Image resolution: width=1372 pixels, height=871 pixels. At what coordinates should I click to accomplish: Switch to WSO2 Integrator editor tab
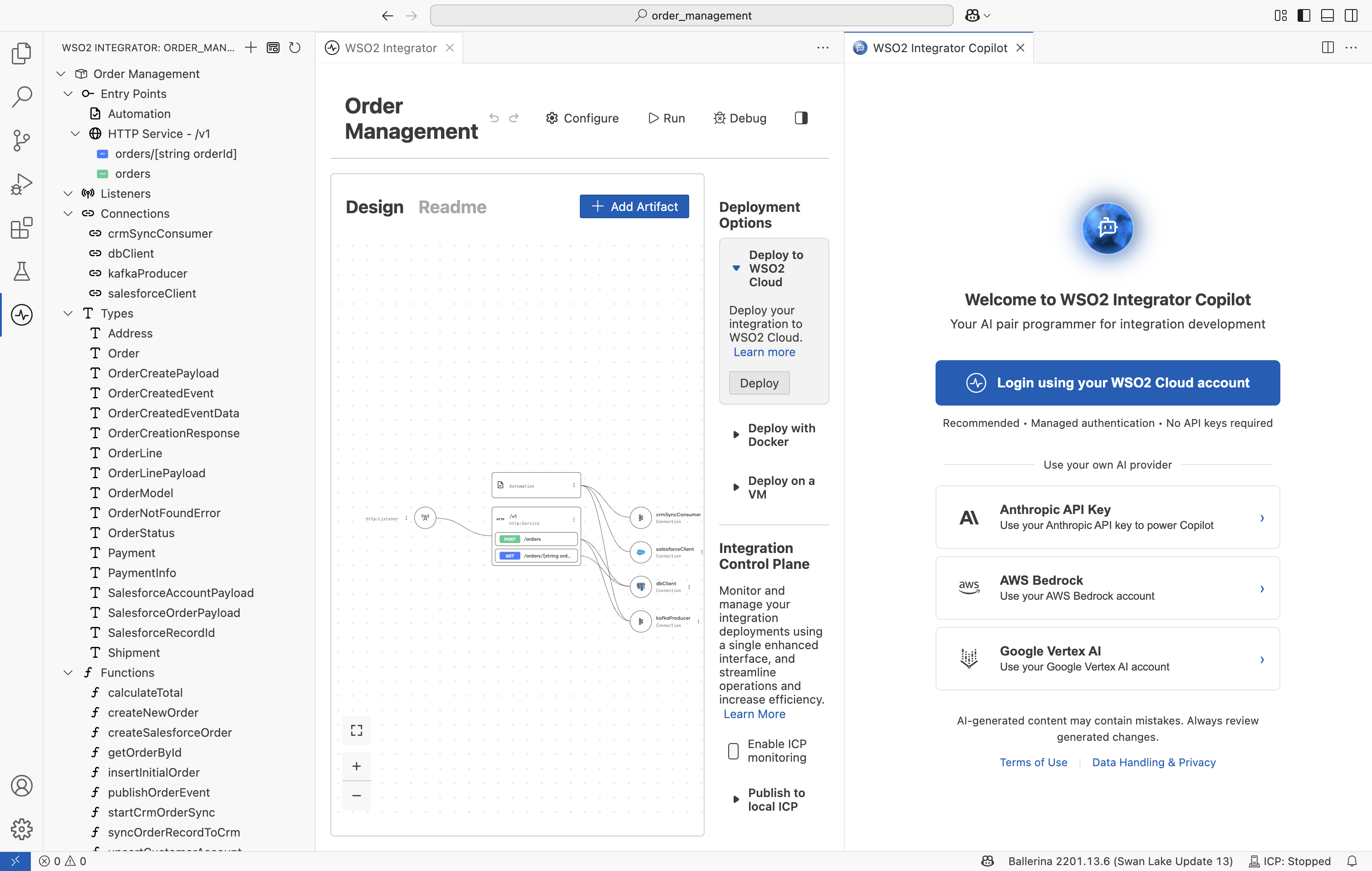pyautogui.click(x=390, y=48)
